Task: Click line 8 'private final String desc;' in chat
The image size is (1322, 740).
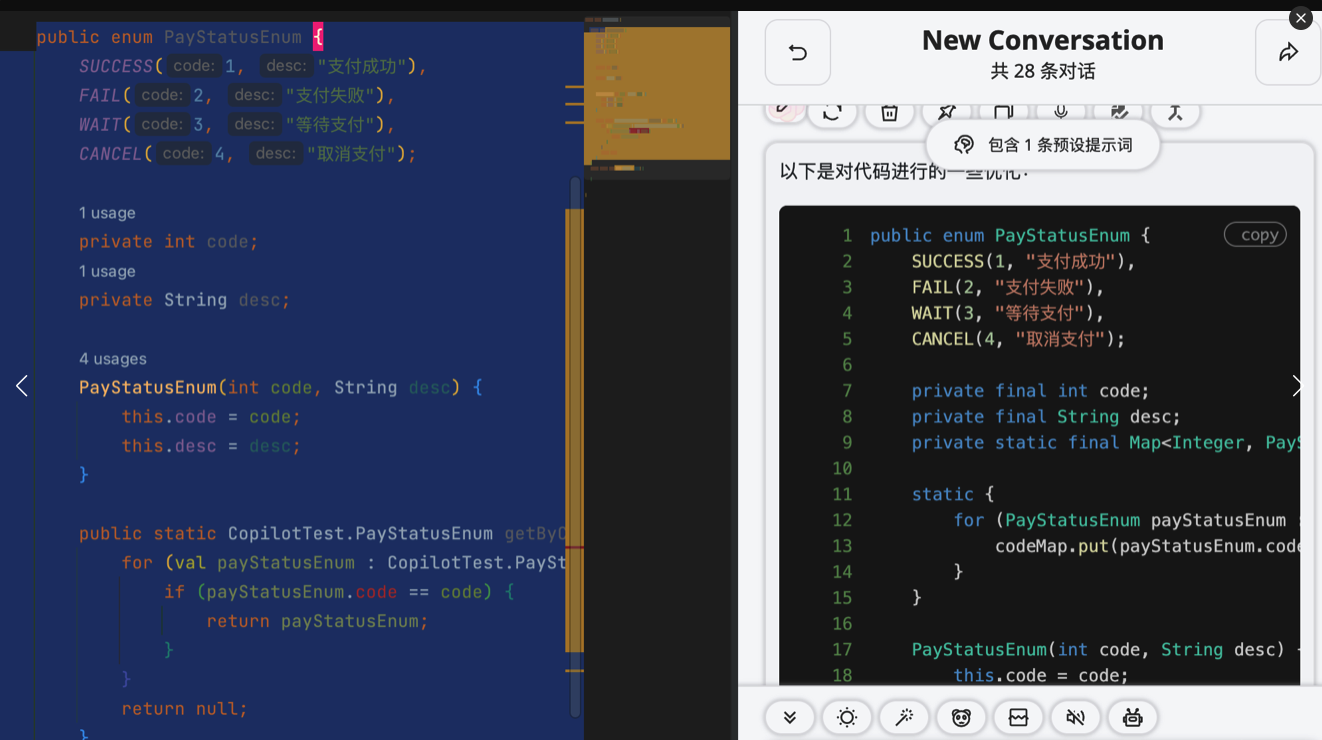Action: tap(1046, 416)
